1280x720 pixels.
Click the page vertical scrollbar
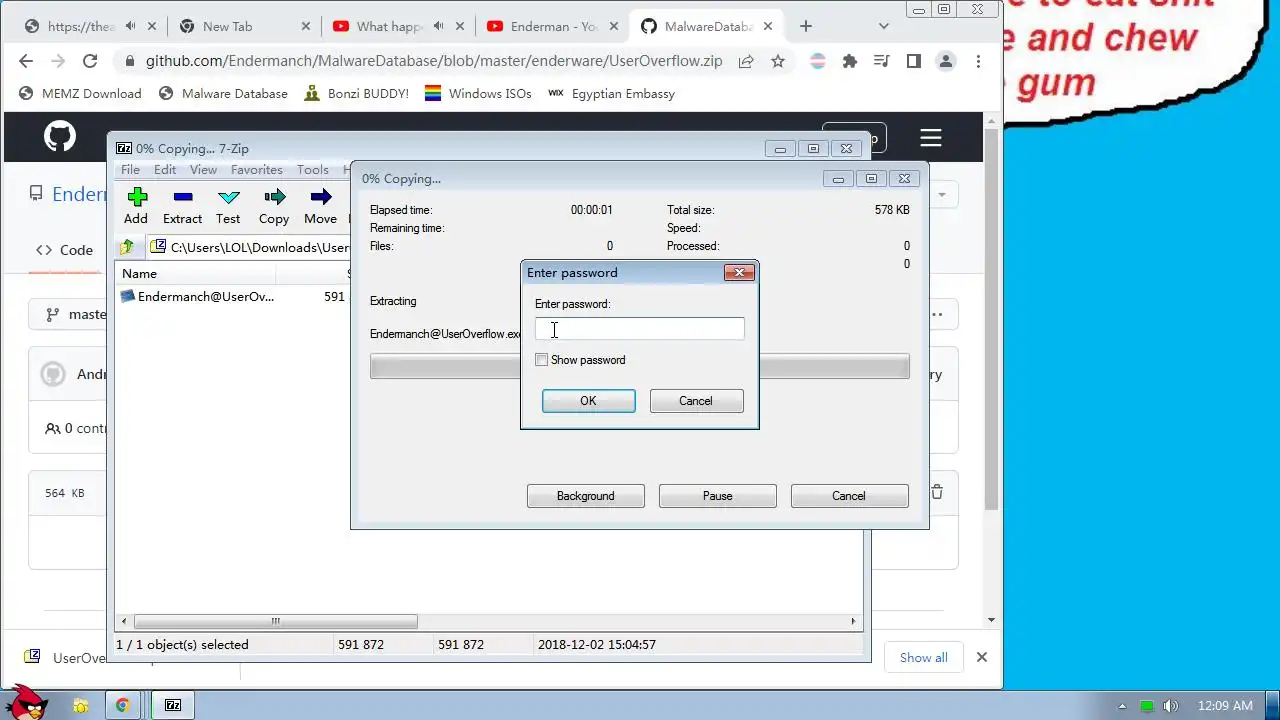(x=991, y=320)
